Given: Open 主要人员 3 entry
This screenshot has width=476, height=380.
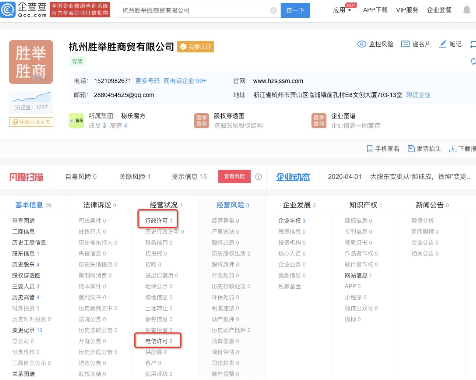Looking at the screenshot, I should coord(26,286).
